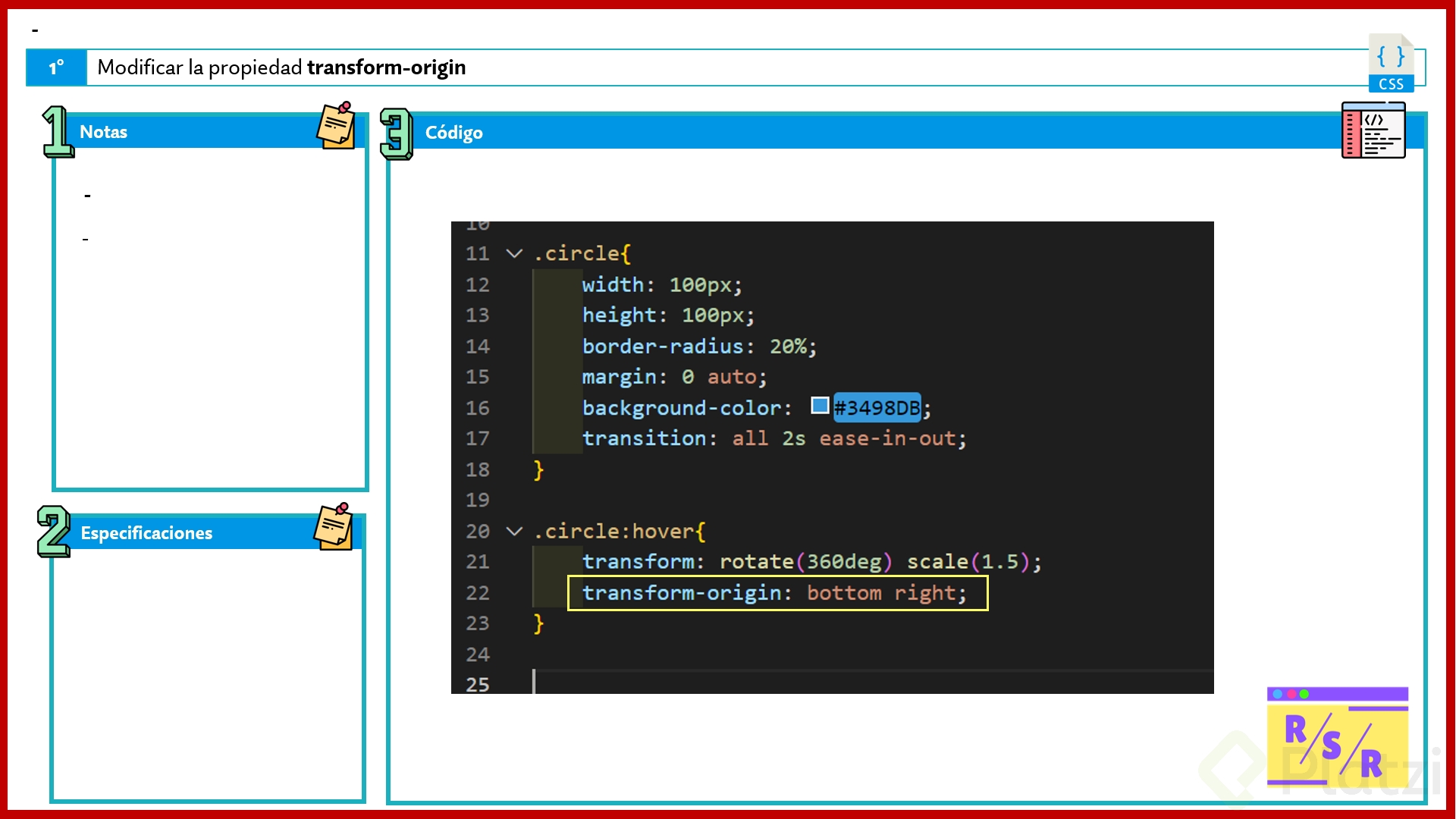This screenshot has height=819, width=1456.
Task: Click the green number 3 badge
Action: pyautogui.click(x=396, y=133)
